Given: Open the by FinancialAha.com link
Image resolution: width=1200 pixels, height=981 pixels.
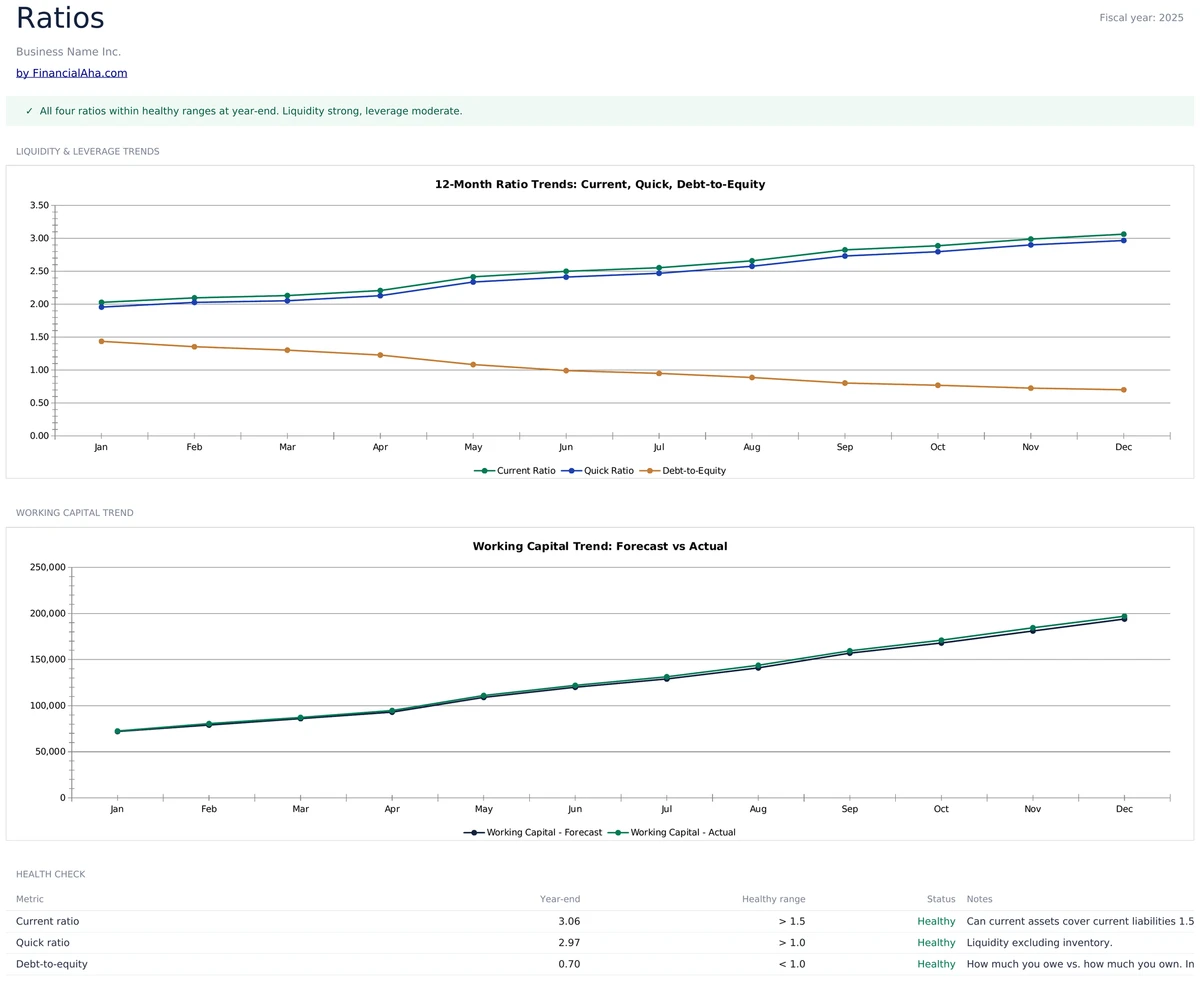Looking at the screenshot, I should pos(71,73).
